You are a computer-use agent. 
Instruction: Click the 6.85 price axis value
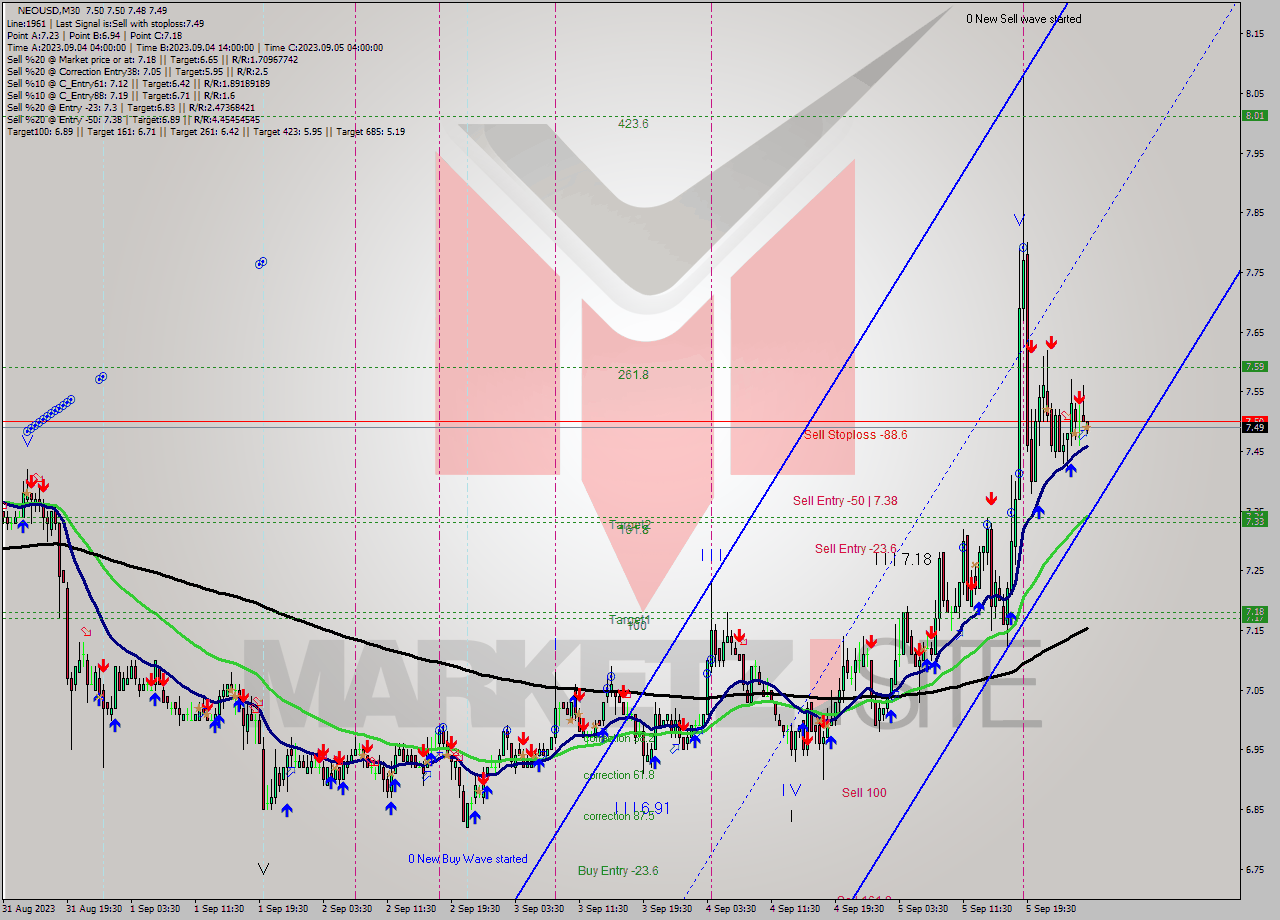[1256, 809]
